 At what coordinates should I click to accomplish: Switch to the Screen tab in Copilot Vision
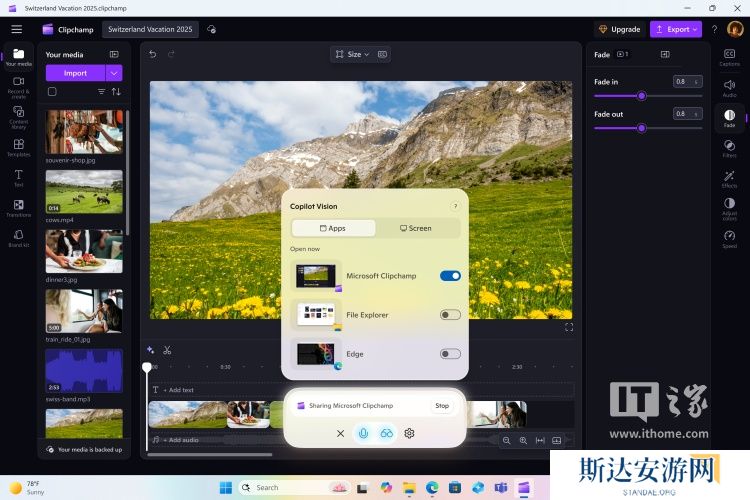416,228
